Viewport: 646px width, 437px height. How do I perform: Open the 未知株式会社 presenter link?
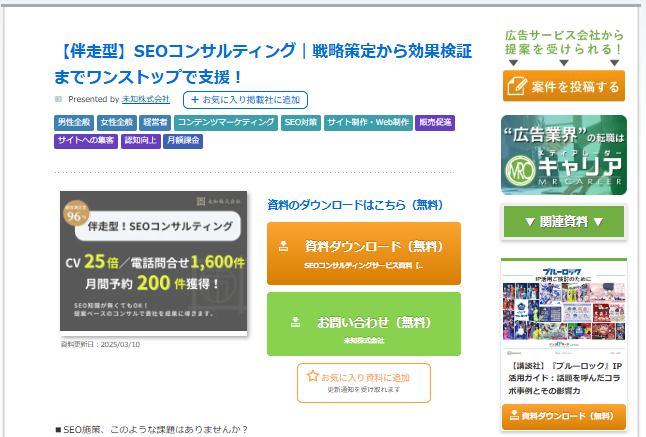tap(146, 99)
